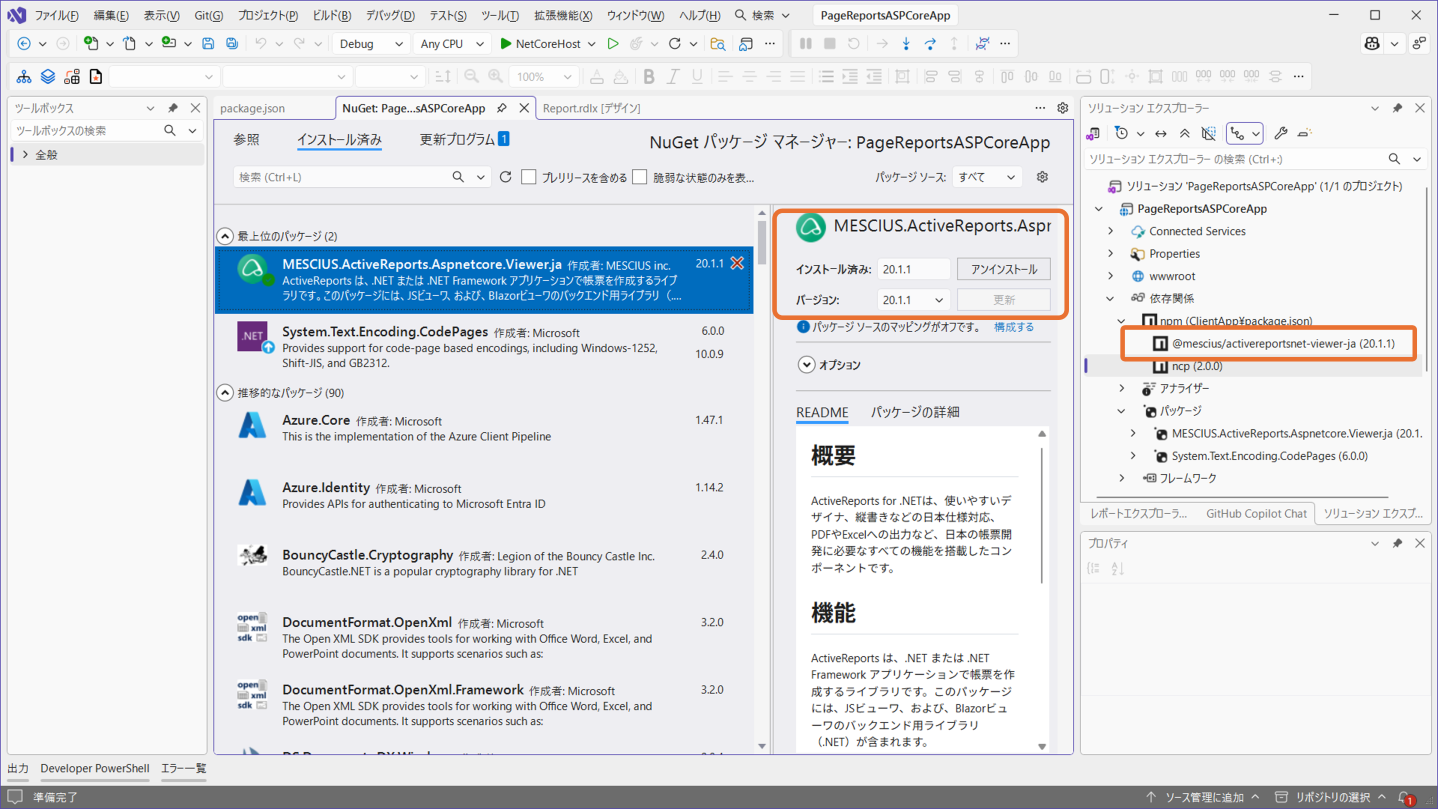Click Add to Source Control in status bar

[x=1204, y=797]
